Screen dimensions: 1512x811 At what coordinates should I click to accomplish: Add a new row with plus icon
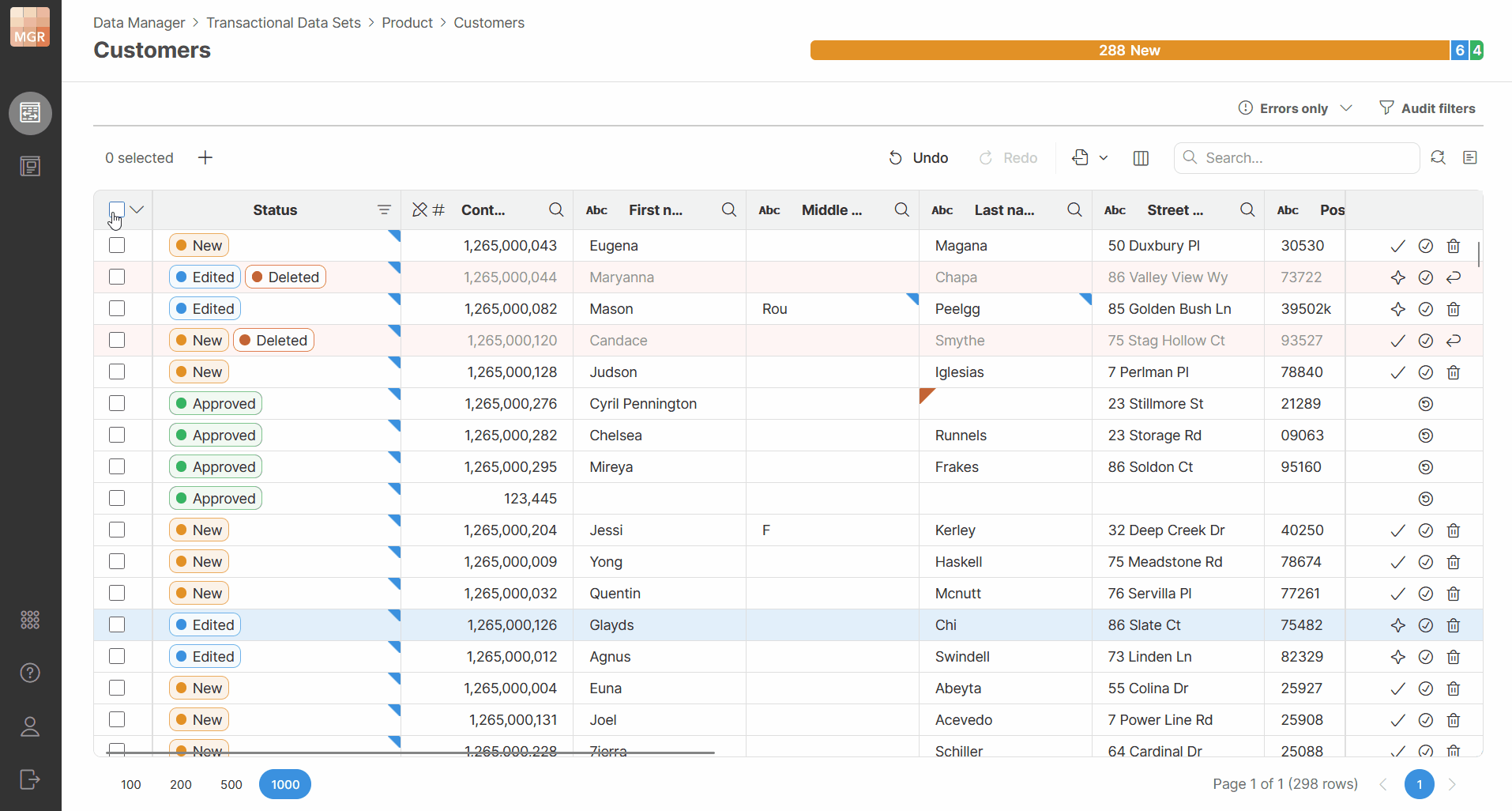tap(205, 158)
